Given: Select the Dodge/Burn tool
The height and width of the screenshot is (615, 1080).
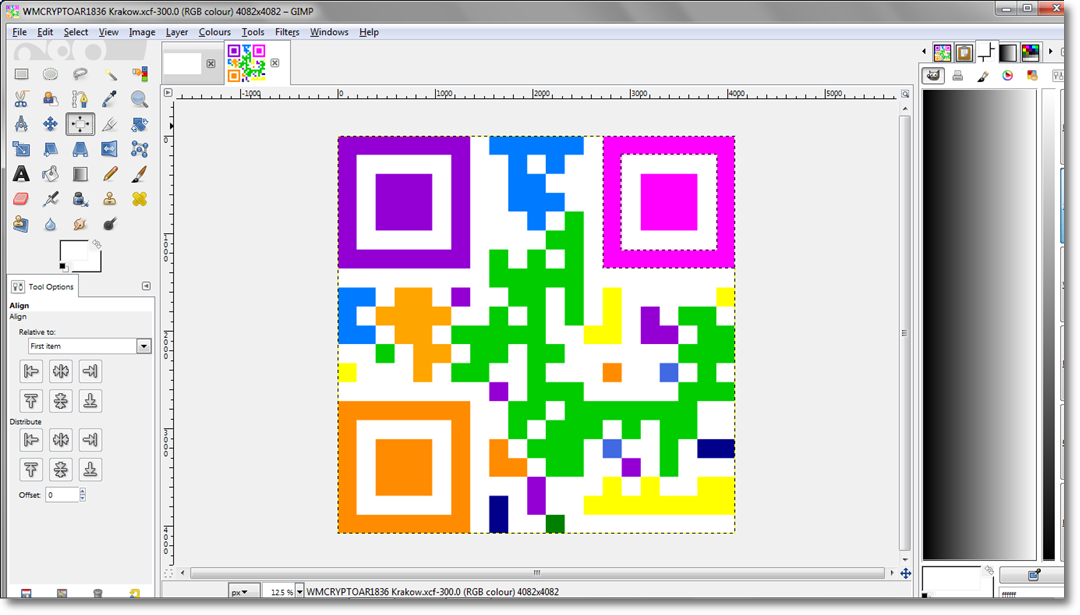Looking at the screenshot, I should pyautogui.click(x=110, y=224).
